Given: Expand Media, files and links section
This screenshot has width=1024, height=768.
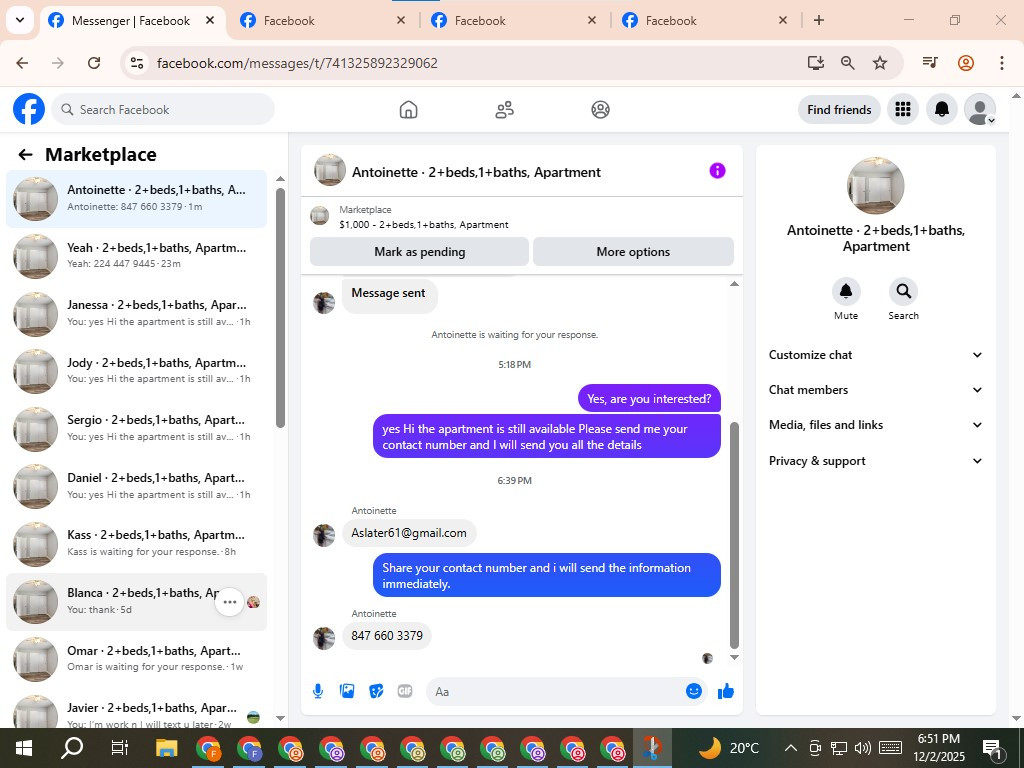Looking at the screenshot, I should 875,425.
